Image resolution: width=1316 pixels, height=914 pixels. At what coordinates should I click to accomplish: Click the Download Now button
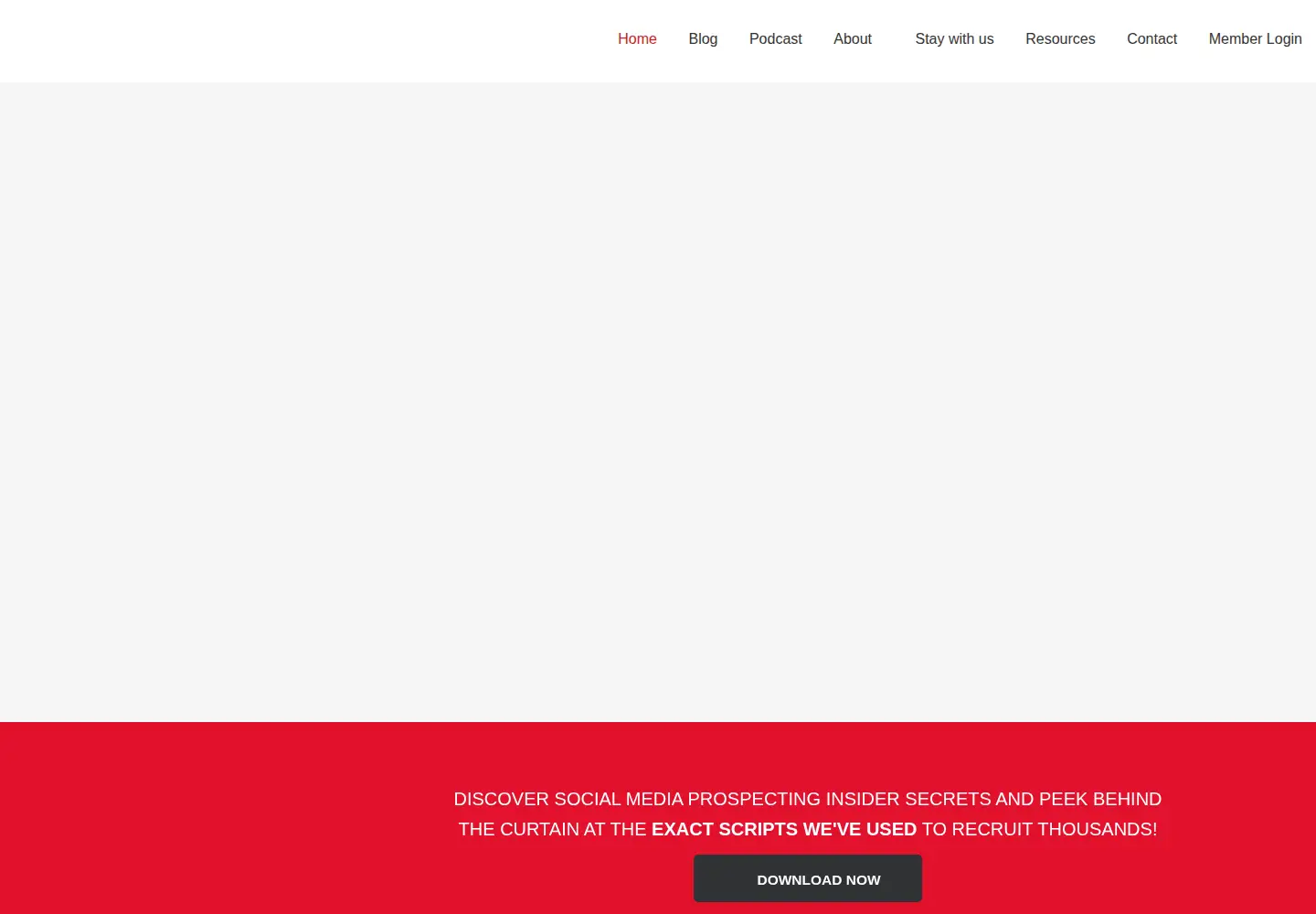click(x=808, y=878)
